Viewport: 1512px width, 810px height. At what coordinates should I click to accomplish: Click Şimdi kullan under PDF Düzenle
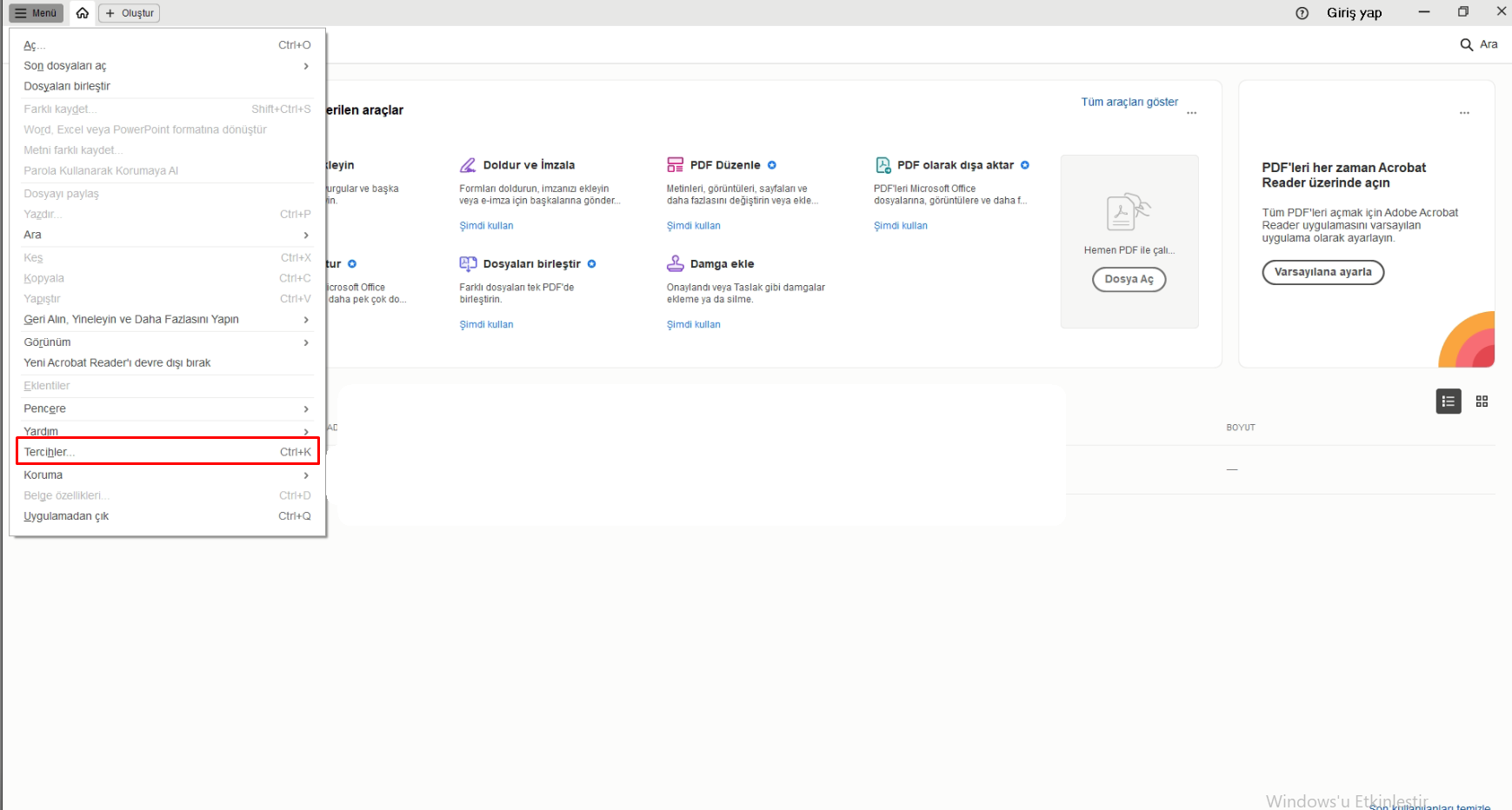pos(693,226)
